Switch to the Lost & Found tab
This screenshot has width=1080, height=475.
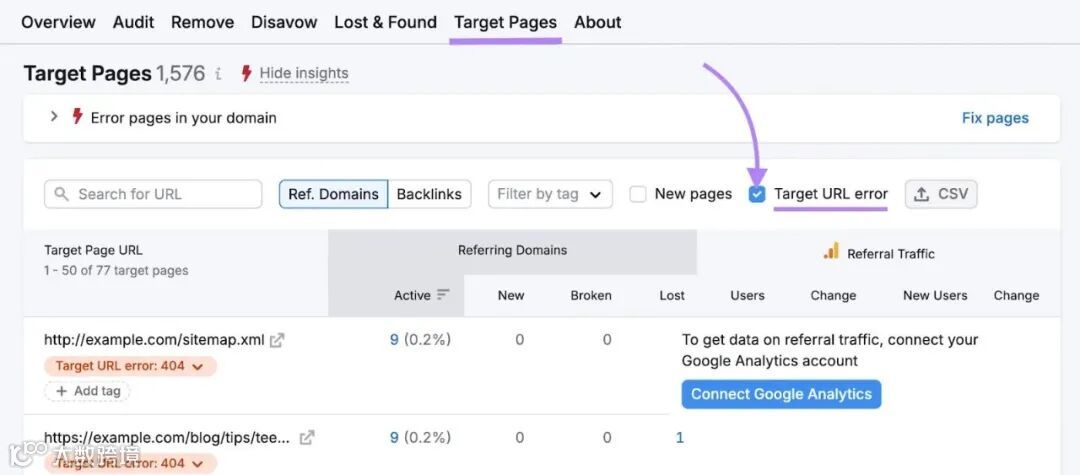click(x=385, y=22)
